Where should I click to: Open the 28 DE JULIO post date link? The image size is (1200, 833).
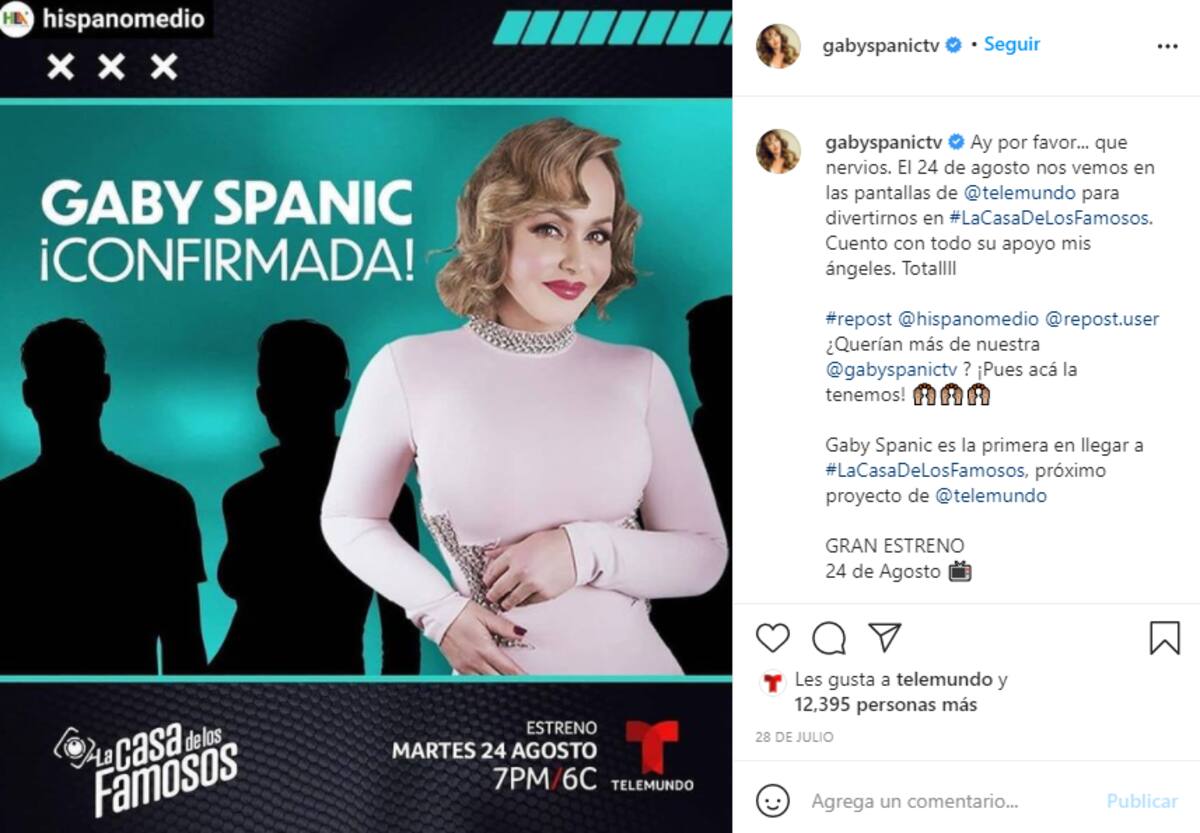tap(794, 737)
